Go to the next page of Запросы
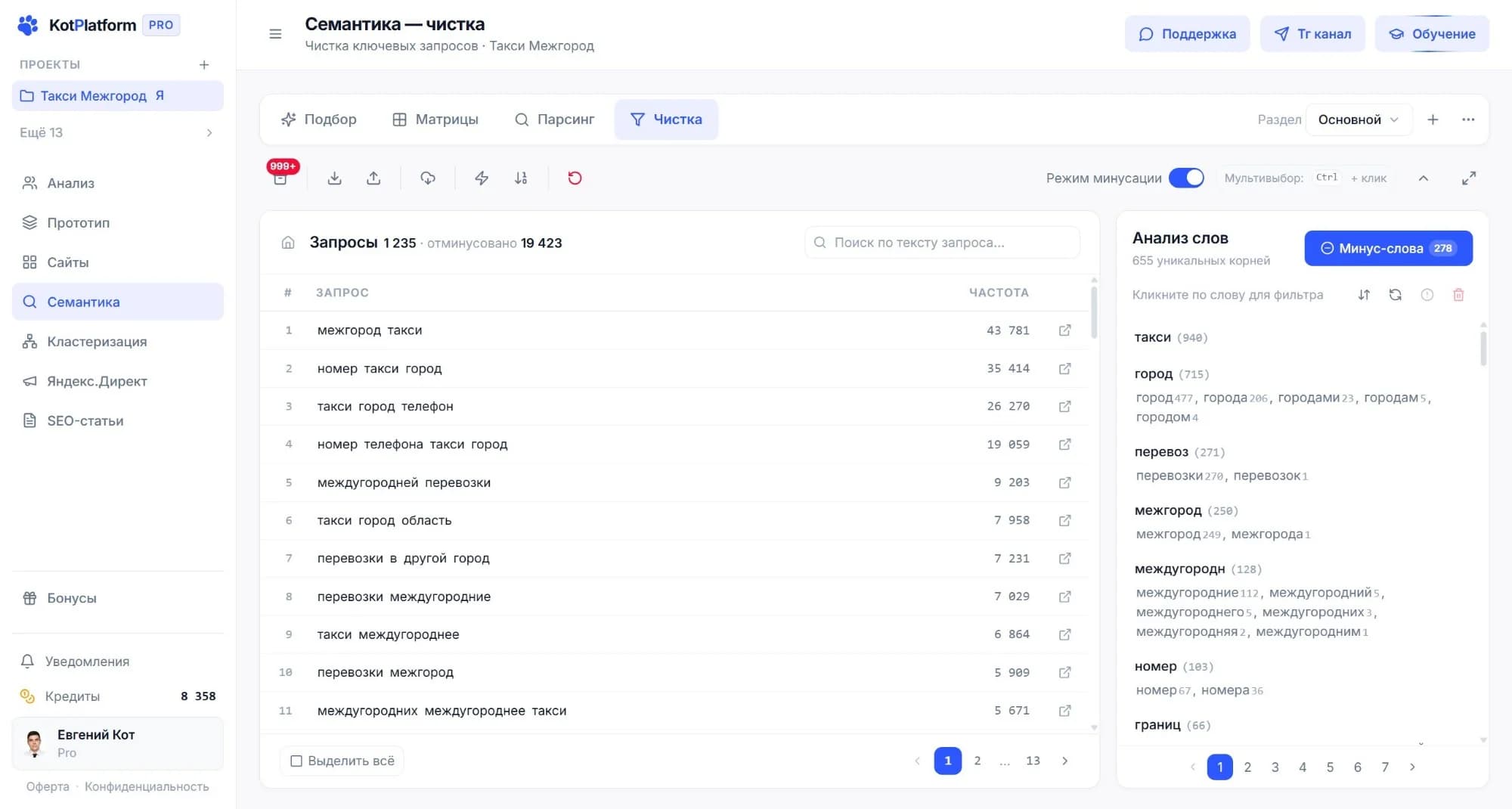This screenshot has height=809, width=1512. coord(1065,761)
